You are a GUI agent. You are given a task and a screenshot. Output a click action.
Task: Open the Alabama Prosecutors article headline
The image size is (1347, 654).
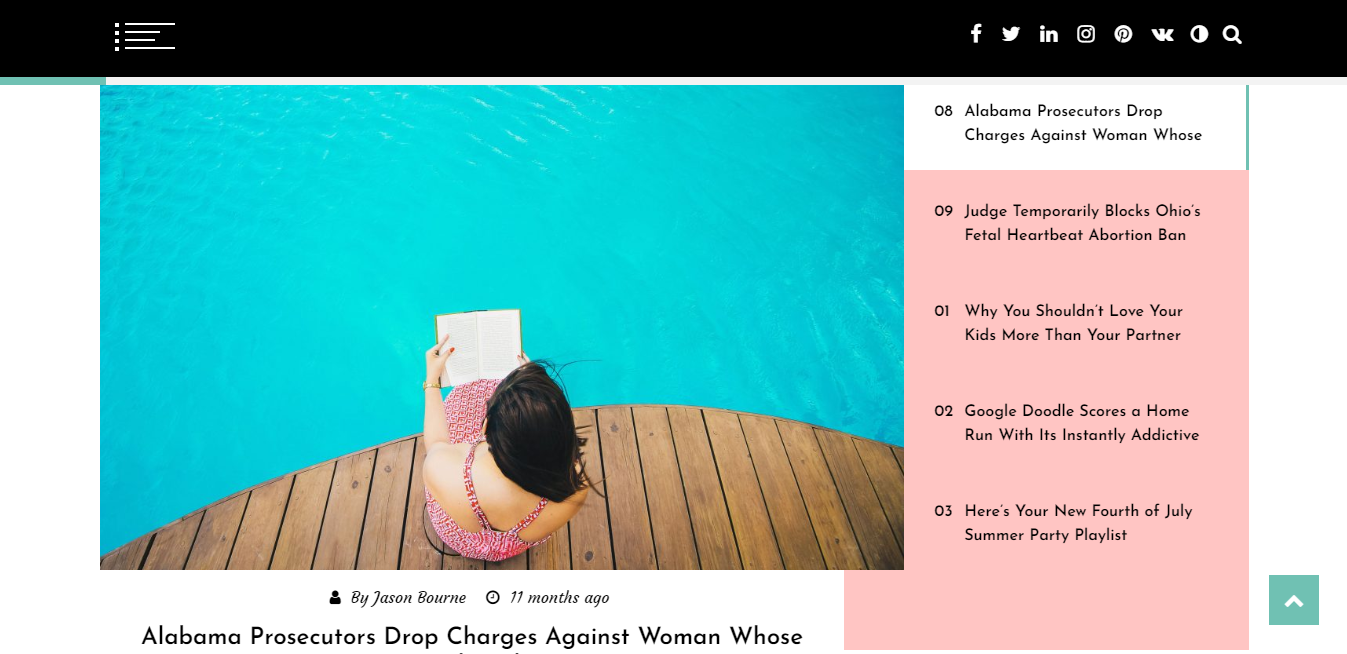coord(472,638)
